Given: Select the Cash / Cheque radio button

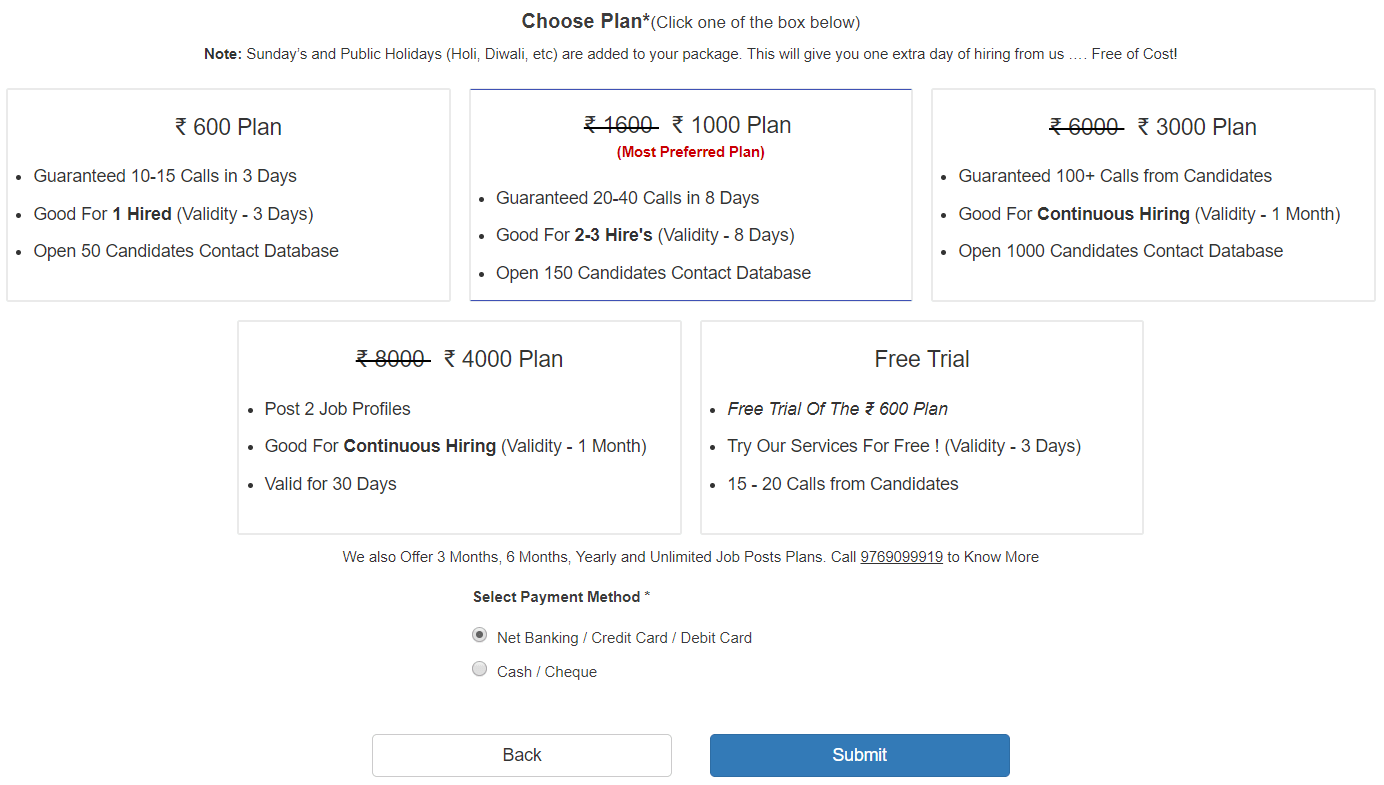Looking at the screenshot, I should click(x=480, y=669).
